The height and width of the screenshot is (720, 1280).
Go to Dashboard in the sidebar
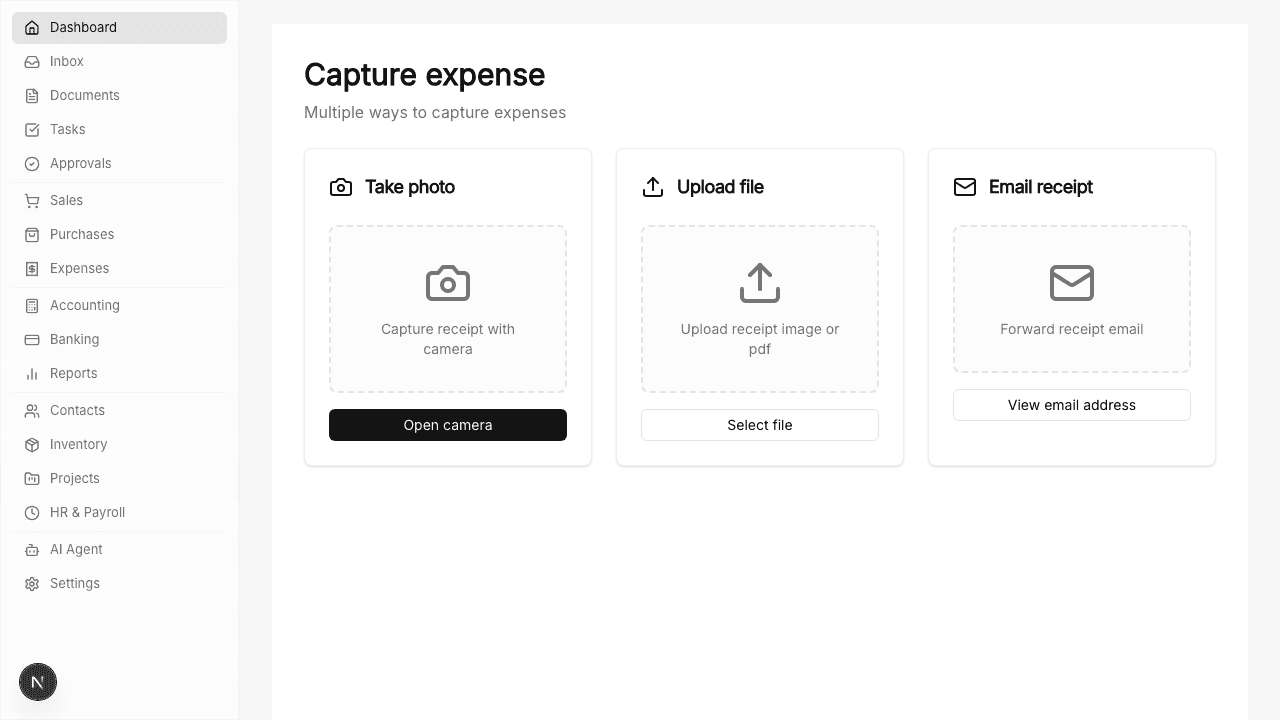coord(84,28)
